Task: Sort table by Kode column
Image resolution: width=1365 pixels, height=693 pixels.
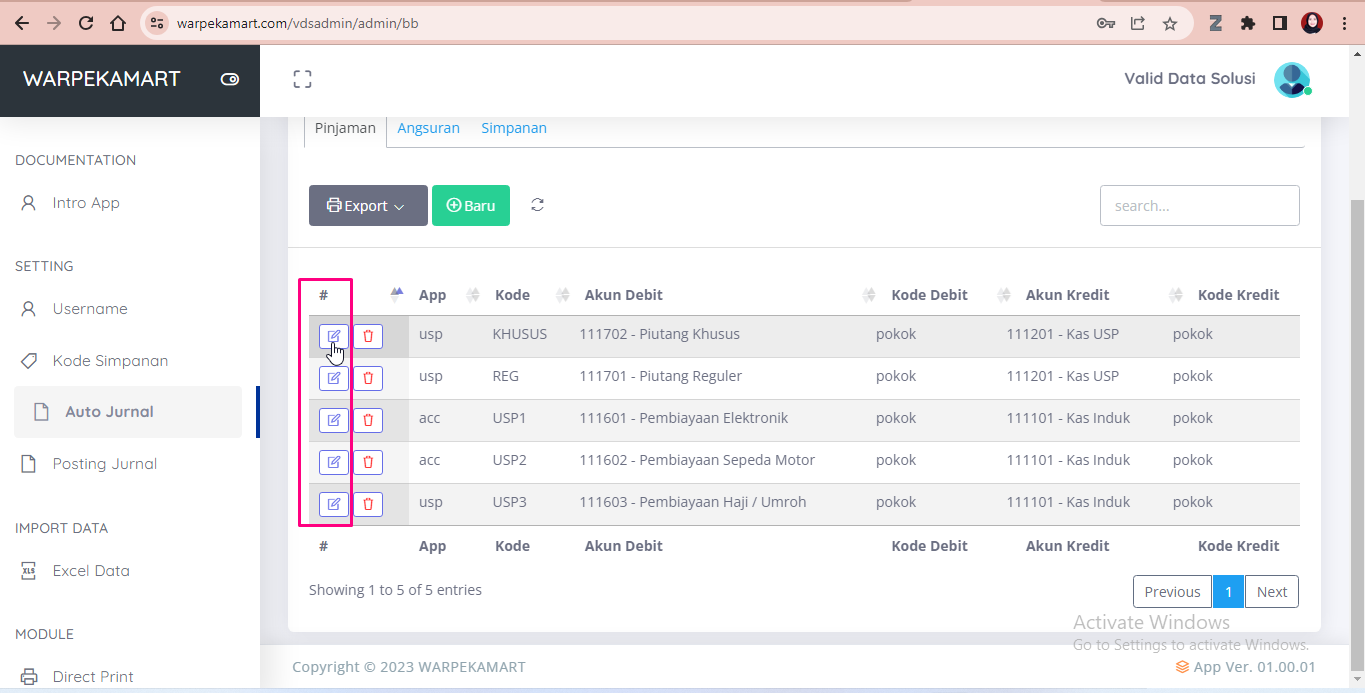Action: [x=532, y=295]
